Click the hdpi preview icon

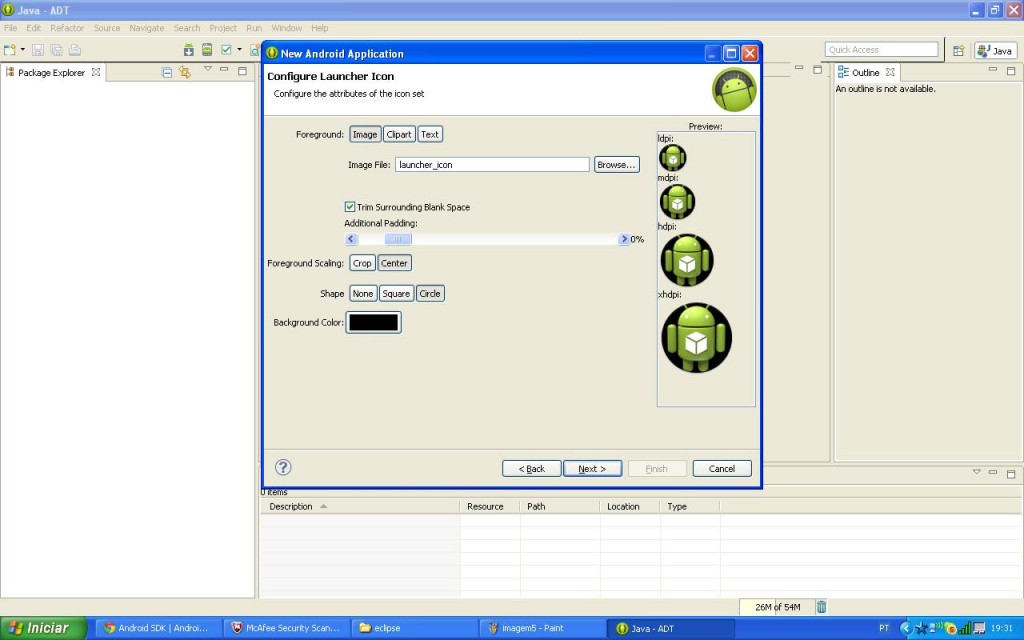[x=687, y=260]
